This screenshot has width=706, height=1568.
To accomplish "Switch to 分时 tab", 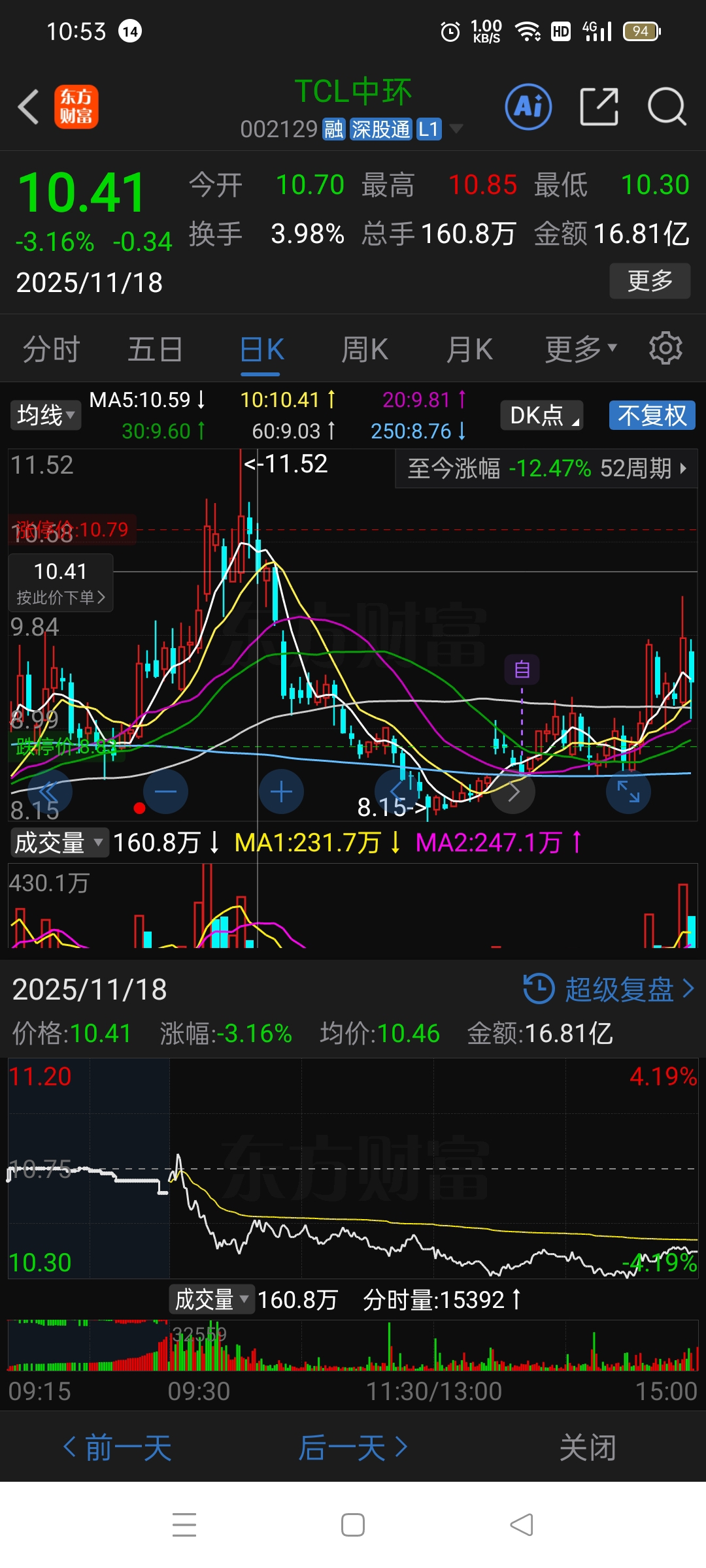I will [51, 349].
